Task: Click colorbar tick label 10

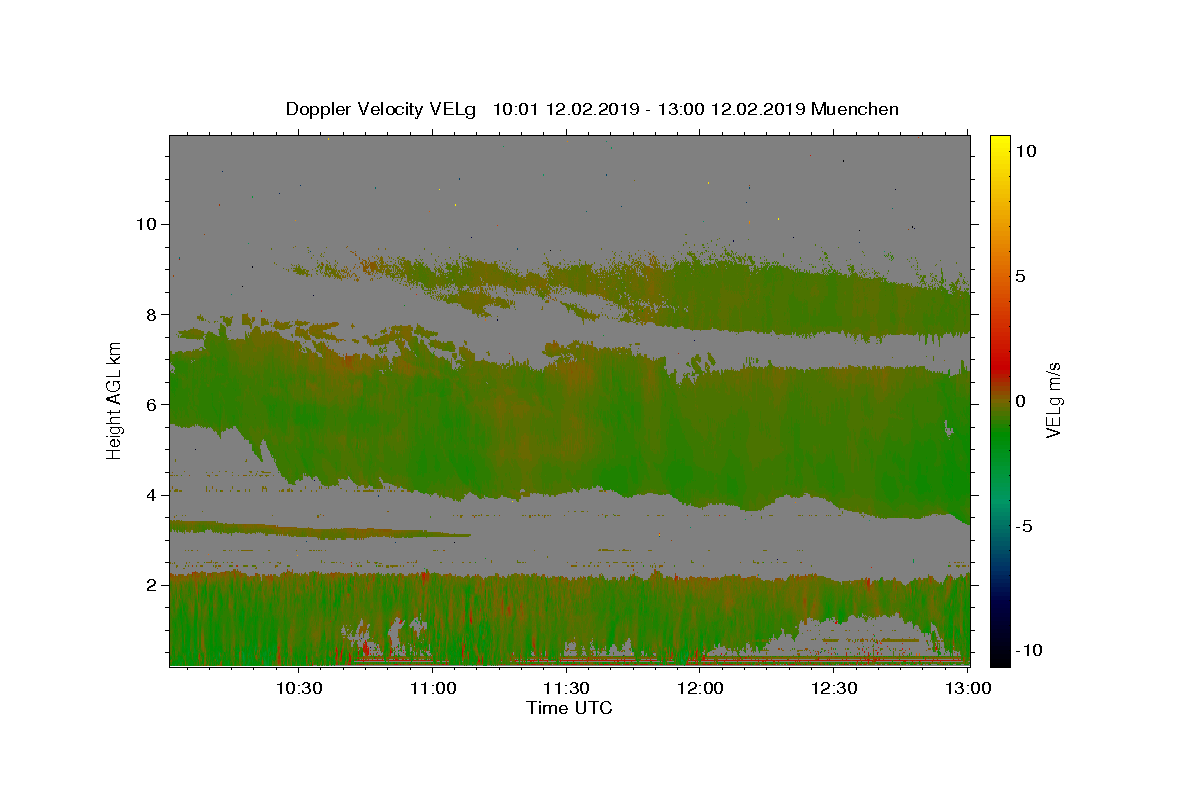Action: tap(1026, 151)
